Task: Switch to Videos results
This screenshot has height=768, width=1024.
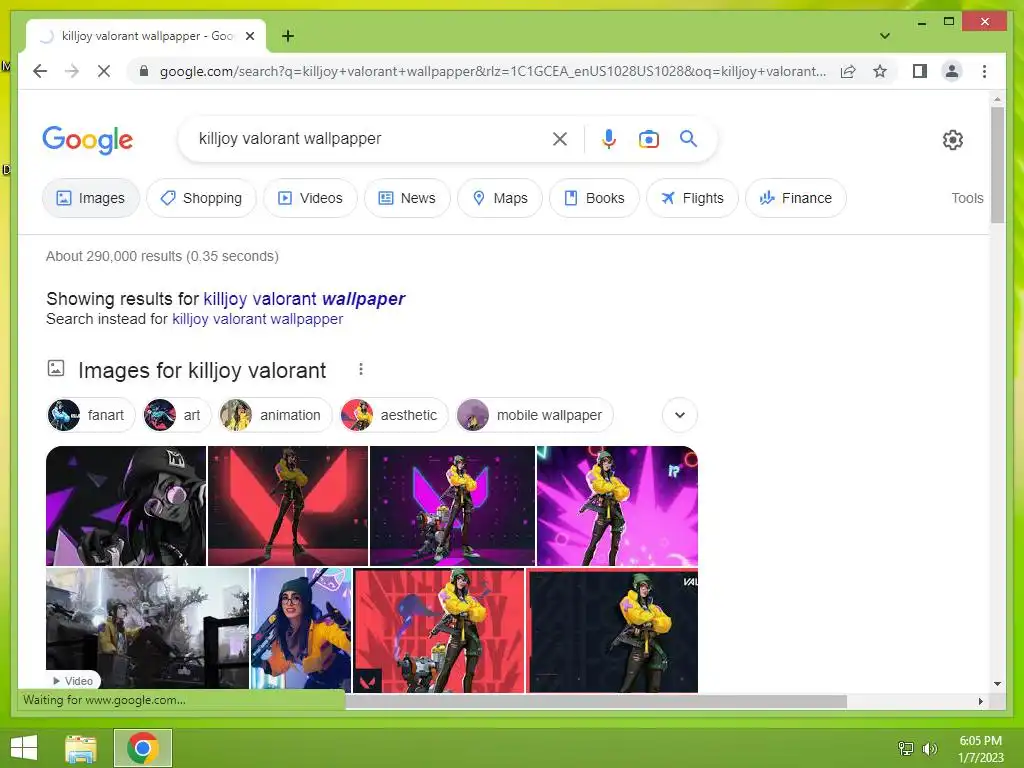Action: [310, 198]
